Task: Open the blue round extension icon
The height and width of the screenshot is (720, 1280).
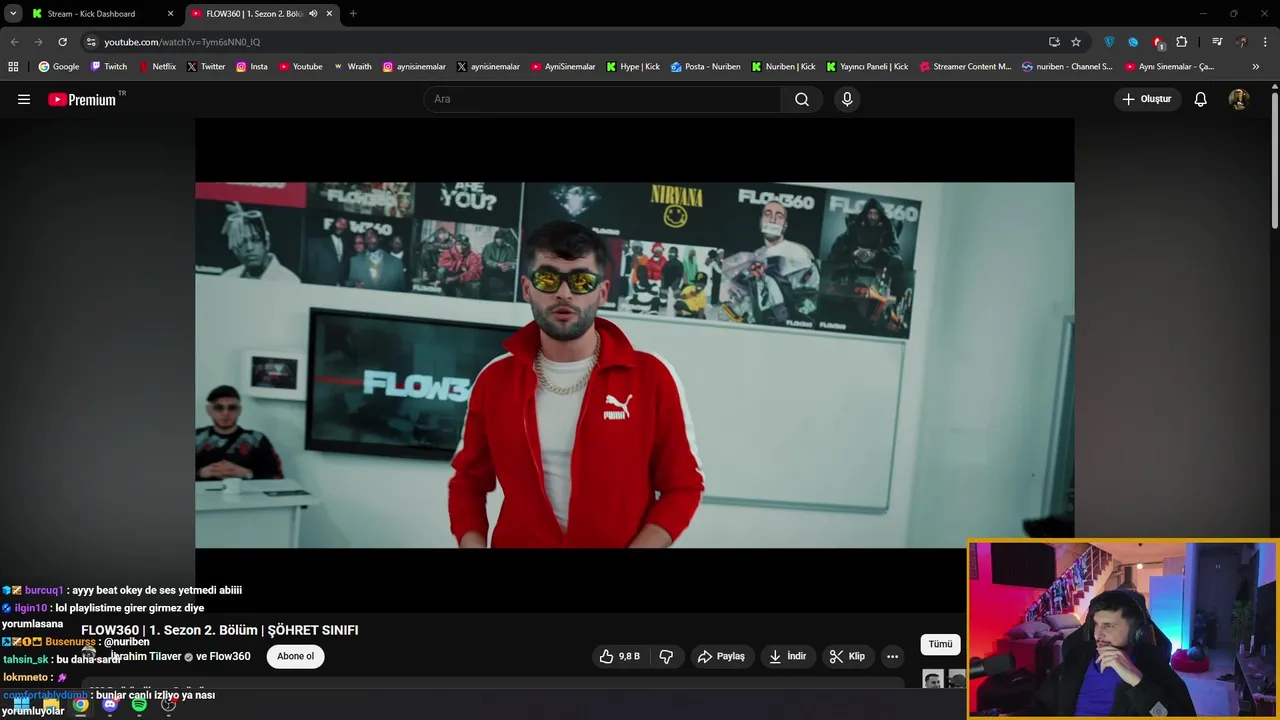Action: tap(1133, 42)
